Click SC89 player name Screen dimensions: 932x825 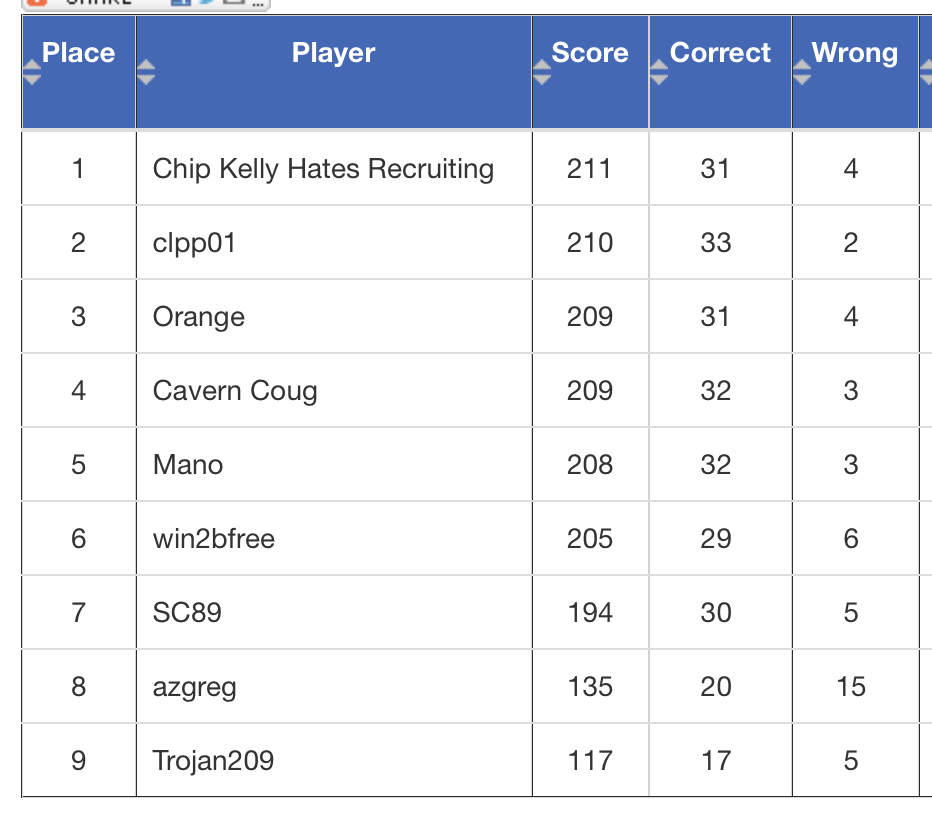point(187,613)
